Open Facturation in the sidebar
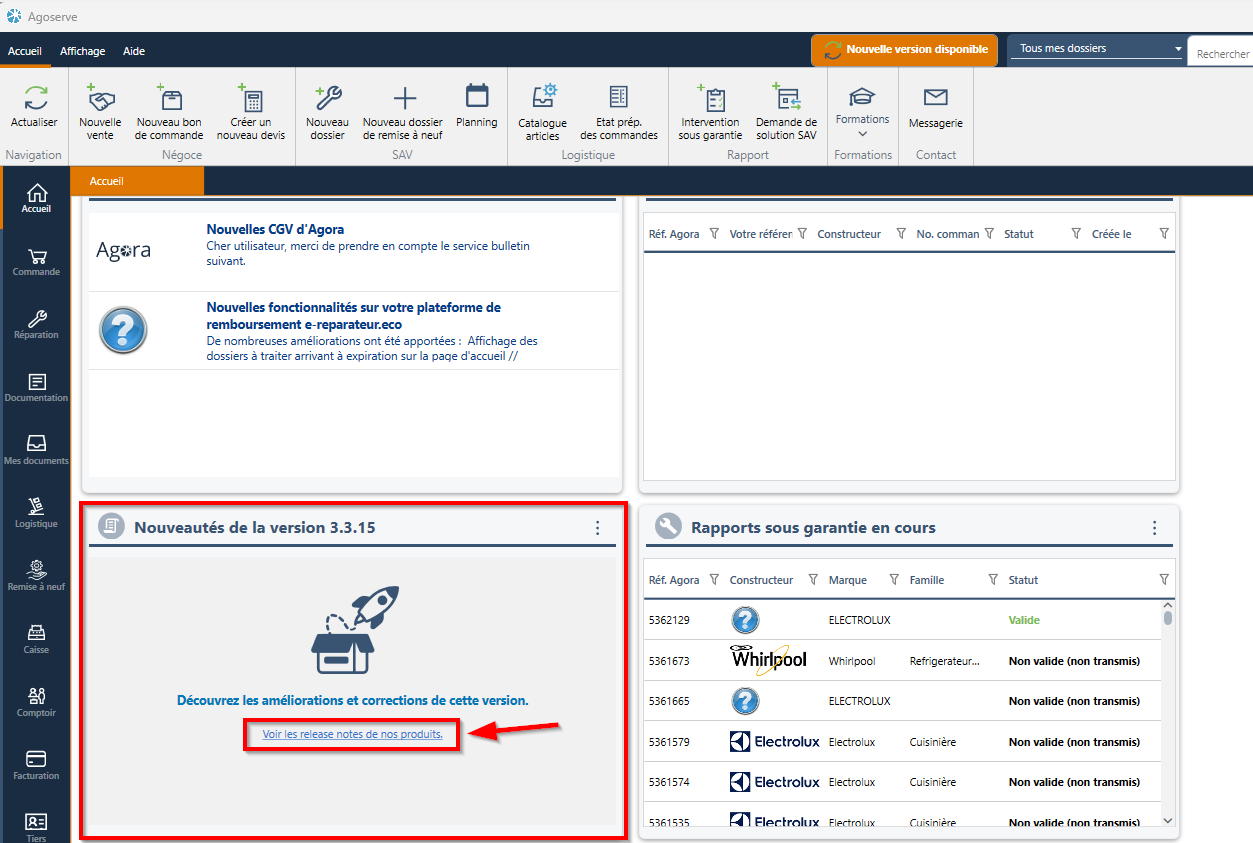 click(x=36, y=766)
